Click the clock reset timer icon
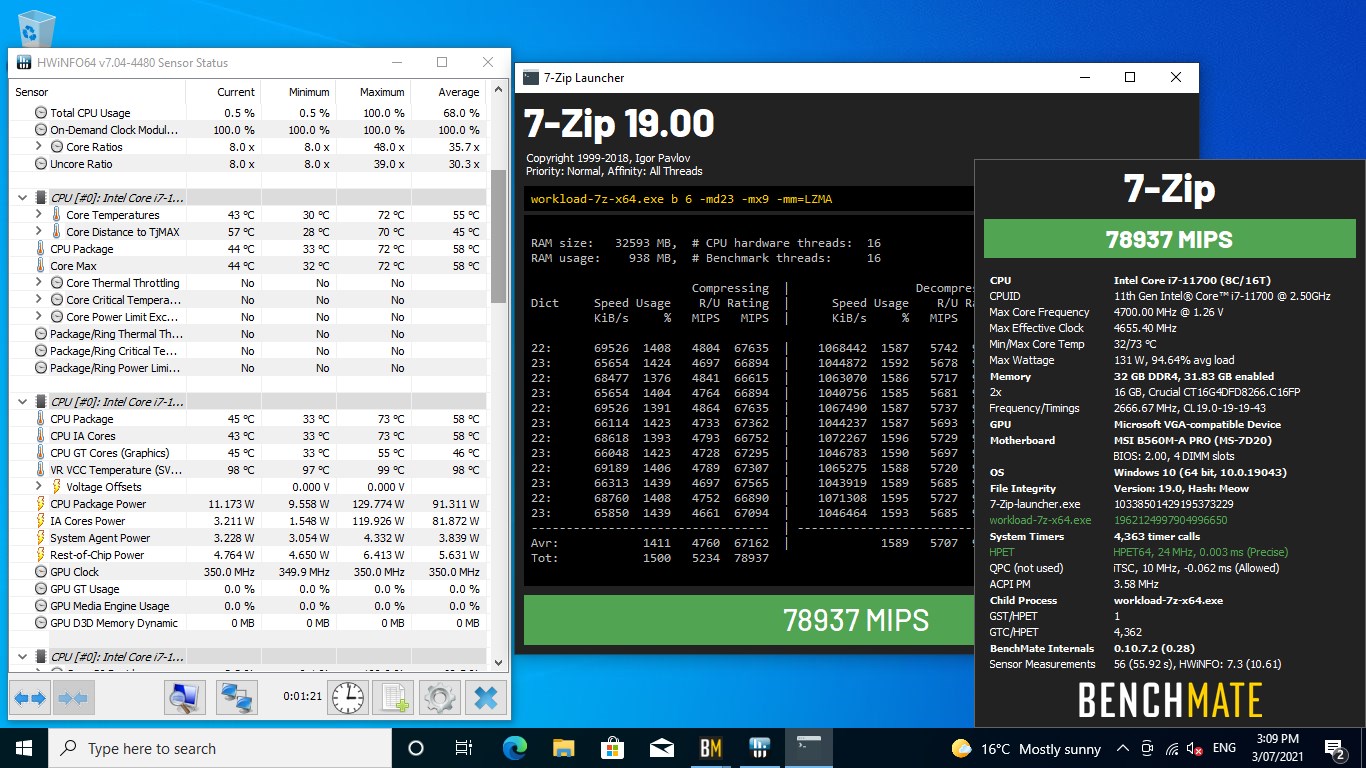The height and width of the screenshot is (768, 1366). pyautogui.click(x=348, y=698)
